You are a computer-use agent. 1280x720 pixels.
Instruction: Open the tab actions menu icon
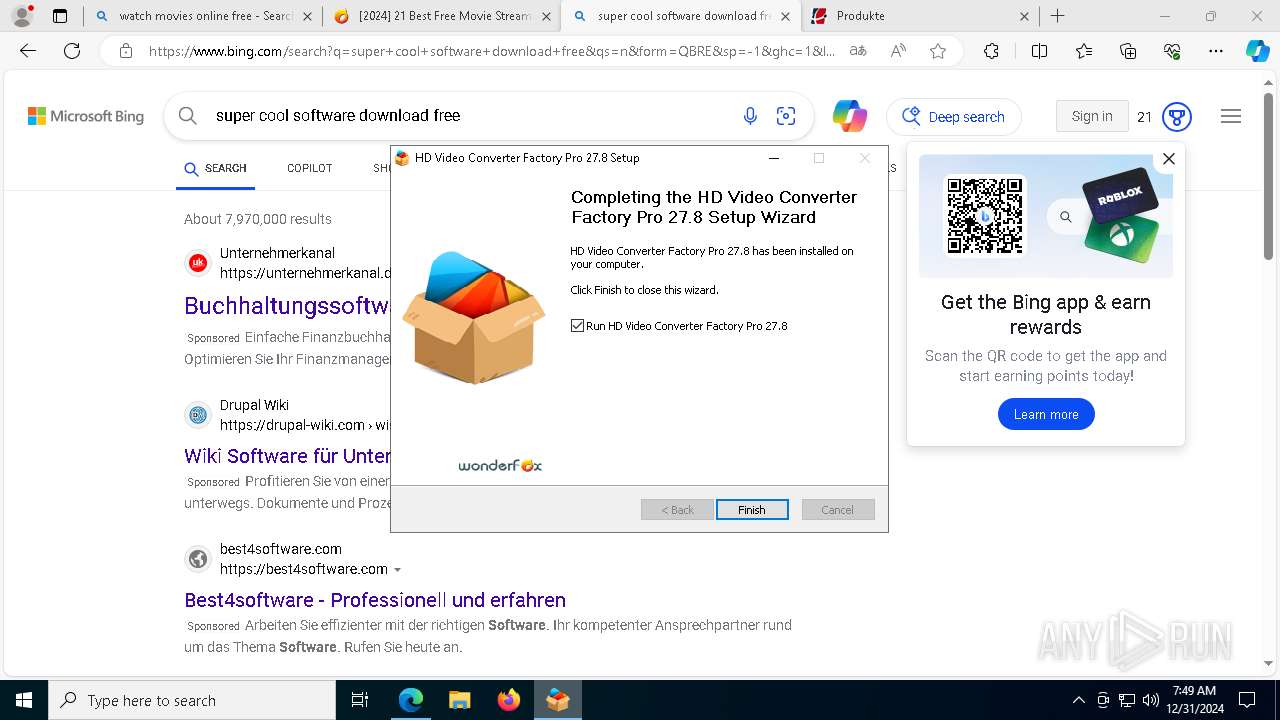60,16
